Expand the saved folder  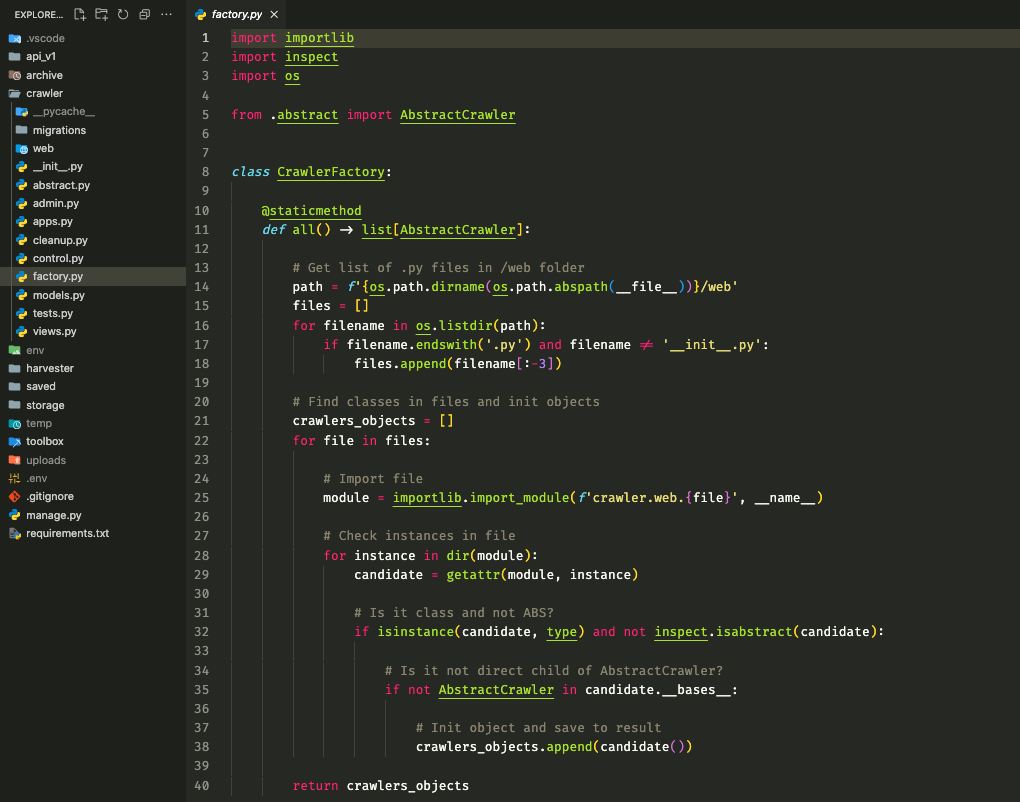point(93,386)
